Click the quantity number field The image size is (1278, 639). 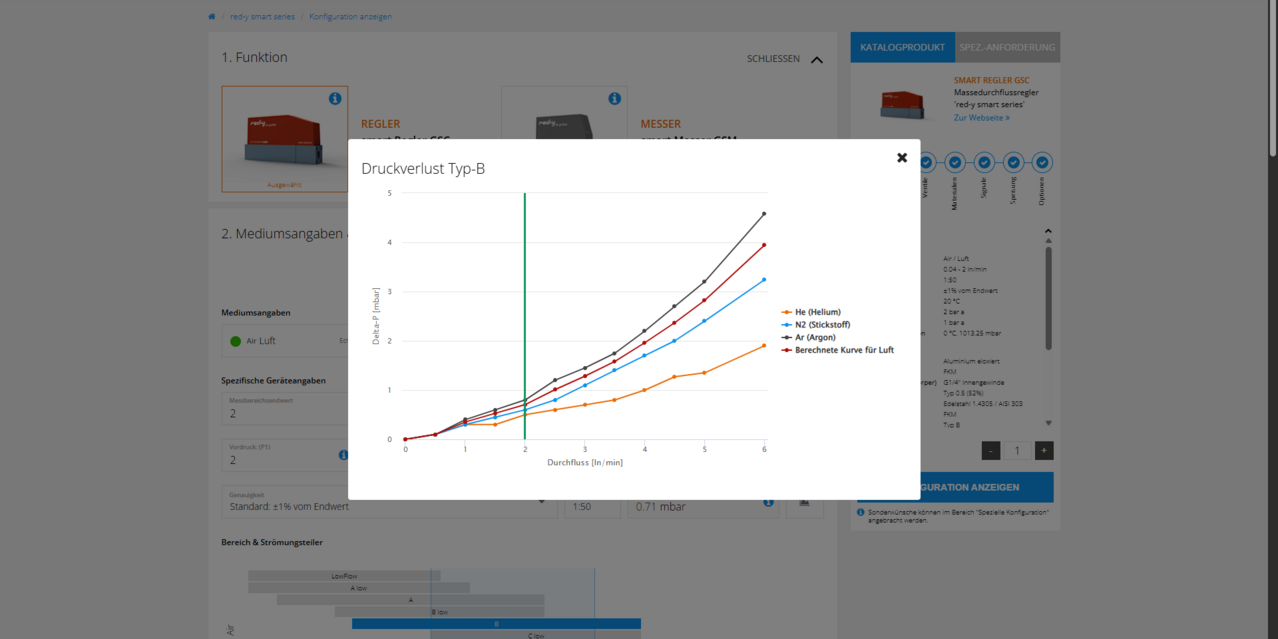(1017, 451)
